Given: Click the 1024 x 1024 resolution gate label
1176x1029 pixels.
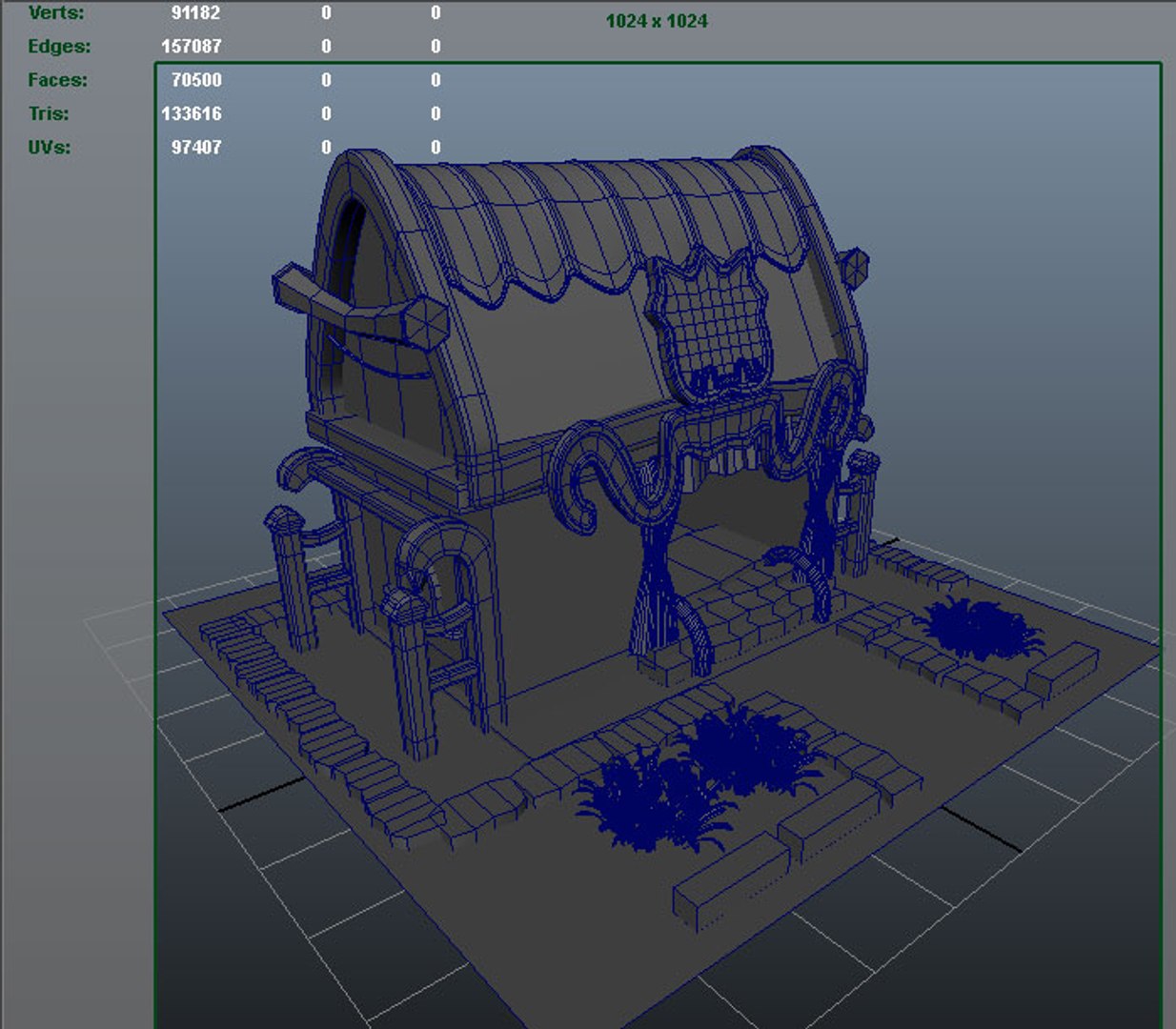Looking at the screenshot, I should [x=657, y=21].
